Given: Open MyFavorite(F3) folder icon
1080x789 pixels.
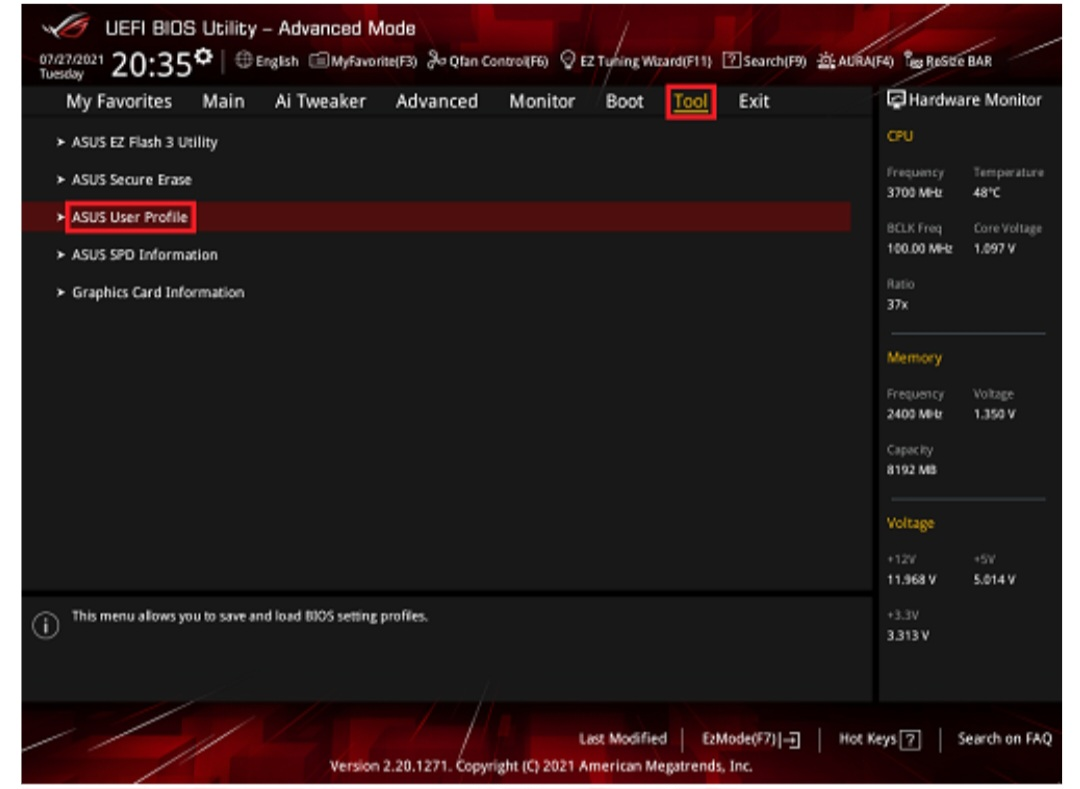Looking at the screenshot, I should point(318,61).
